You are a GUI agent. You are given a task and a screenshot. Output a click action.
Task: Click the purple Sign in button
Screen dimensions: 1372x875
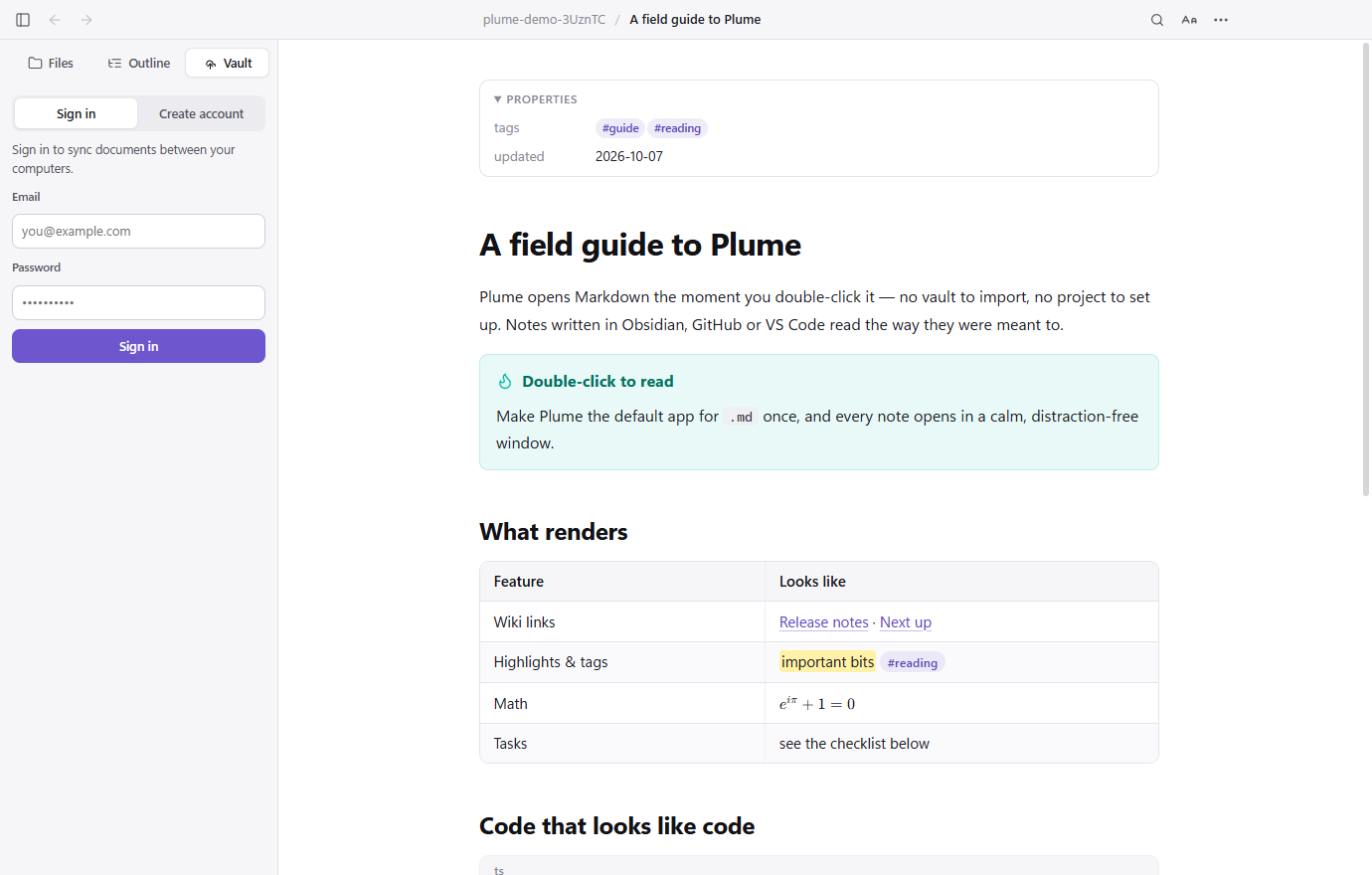click(x=138, y=346)
